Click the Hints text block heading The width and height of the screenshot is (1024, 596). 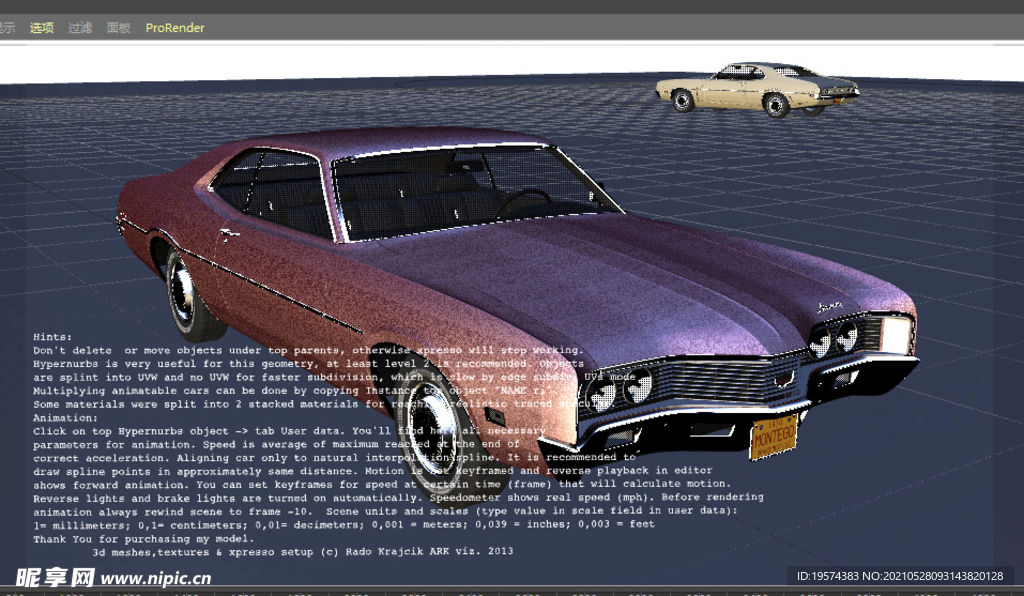click(52, 337)
